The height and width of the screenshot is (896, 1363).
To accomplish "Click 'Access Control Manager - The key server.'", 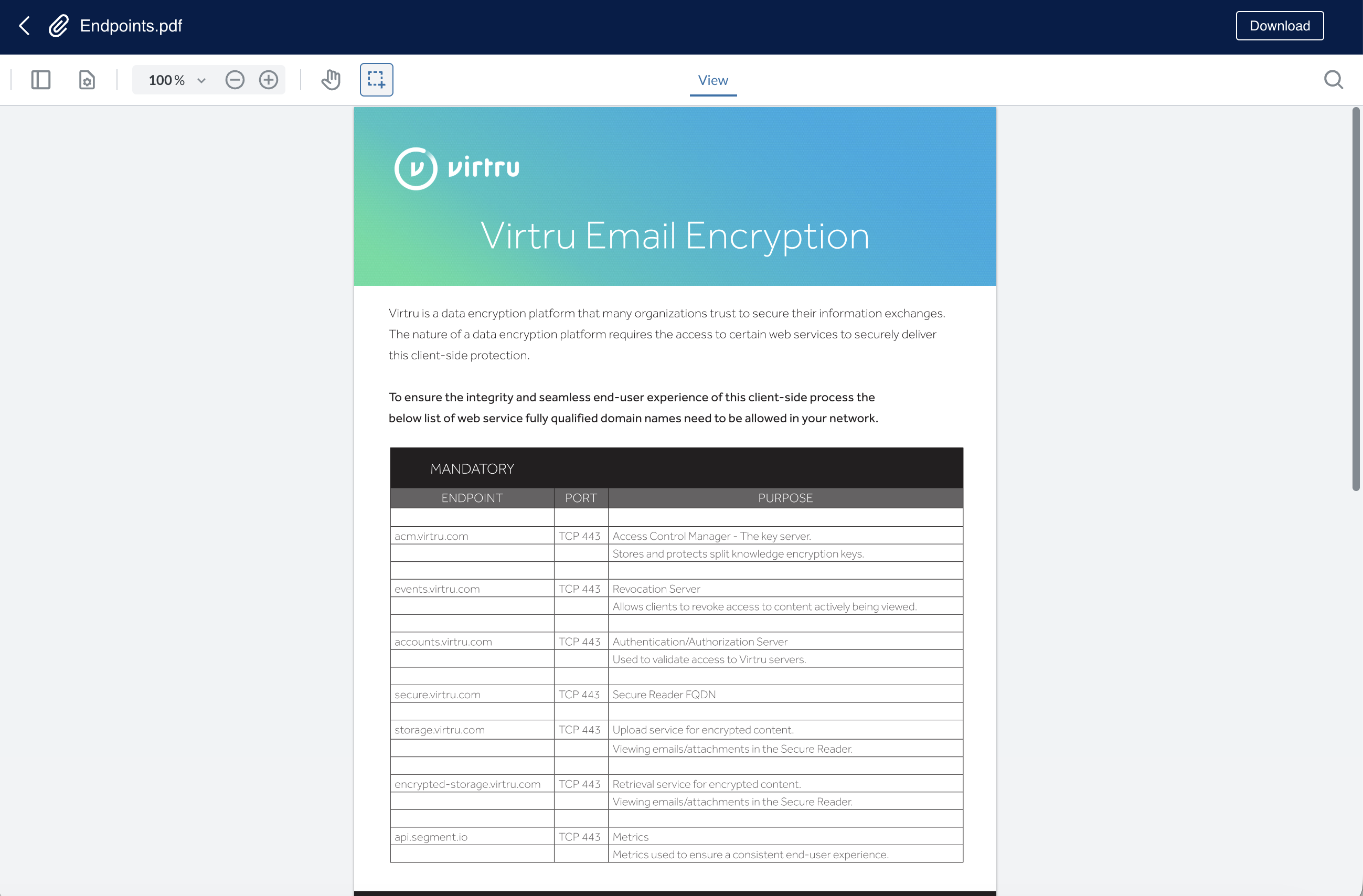I will (712, 536).
